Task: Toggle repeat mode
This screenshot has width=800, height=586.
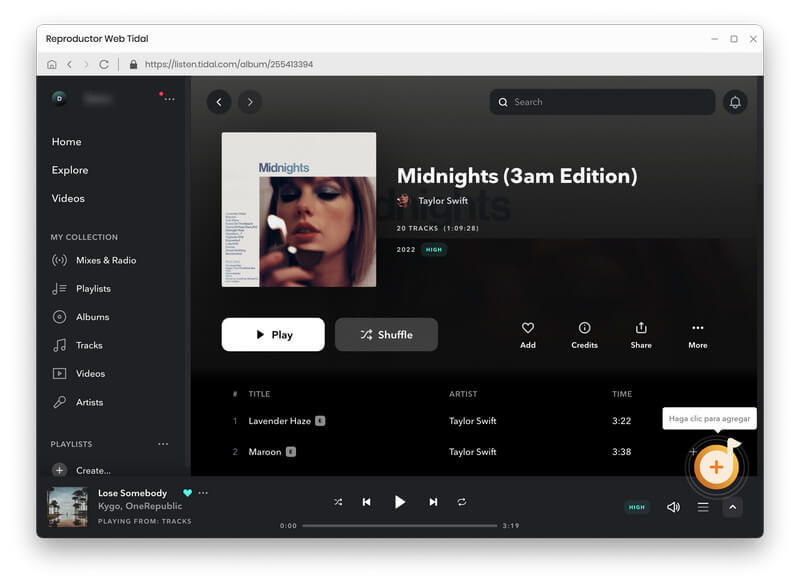Action: pos(462,502)
